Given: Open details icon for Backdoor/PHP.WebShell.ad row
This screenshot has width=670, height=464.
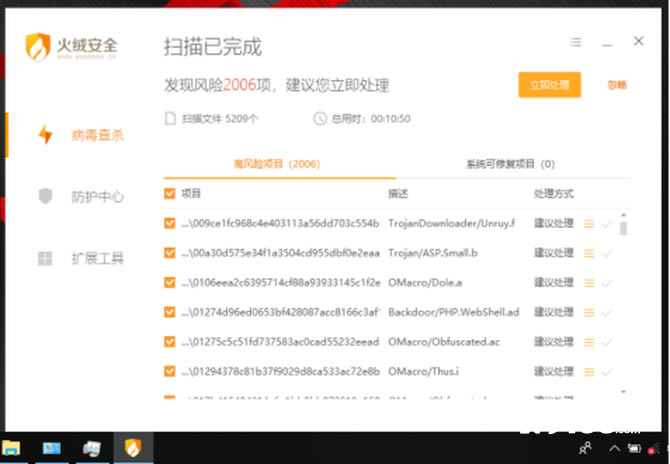Looking at the screenshot, I should click(589, 312).
